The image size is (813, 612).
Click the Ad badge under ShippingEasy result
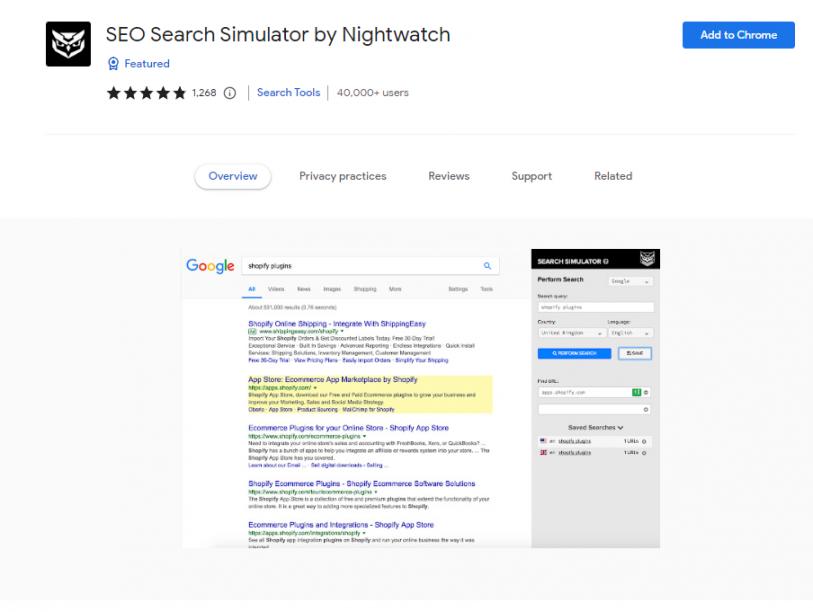click(x=252, y=331)
